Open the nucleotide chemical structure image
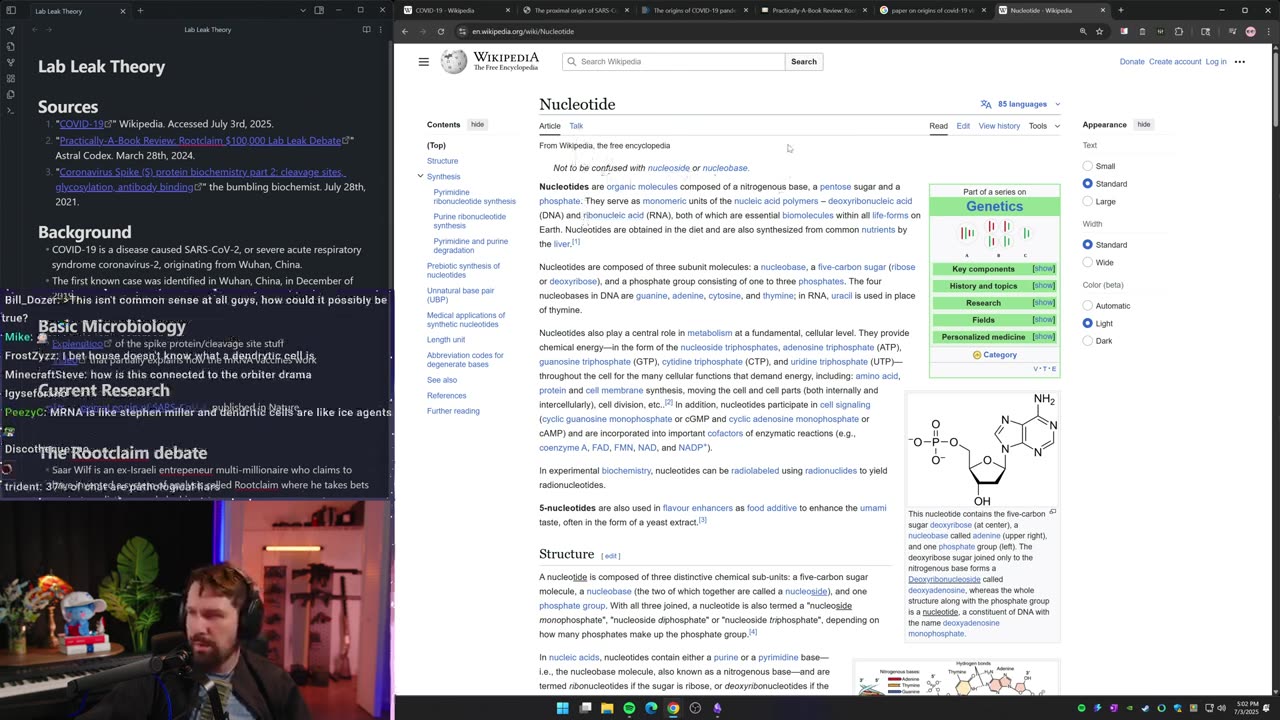The height and width of the screenshot is (720, 1280). tap(983, 450)
